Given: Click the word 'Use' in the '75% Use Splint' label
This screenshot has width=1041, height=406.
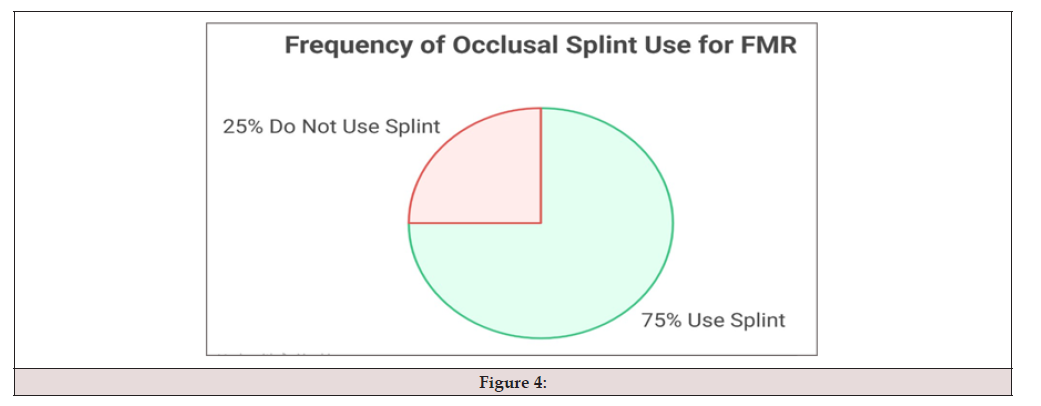Looking at the screenshot, I should click(x=706, y=321).
